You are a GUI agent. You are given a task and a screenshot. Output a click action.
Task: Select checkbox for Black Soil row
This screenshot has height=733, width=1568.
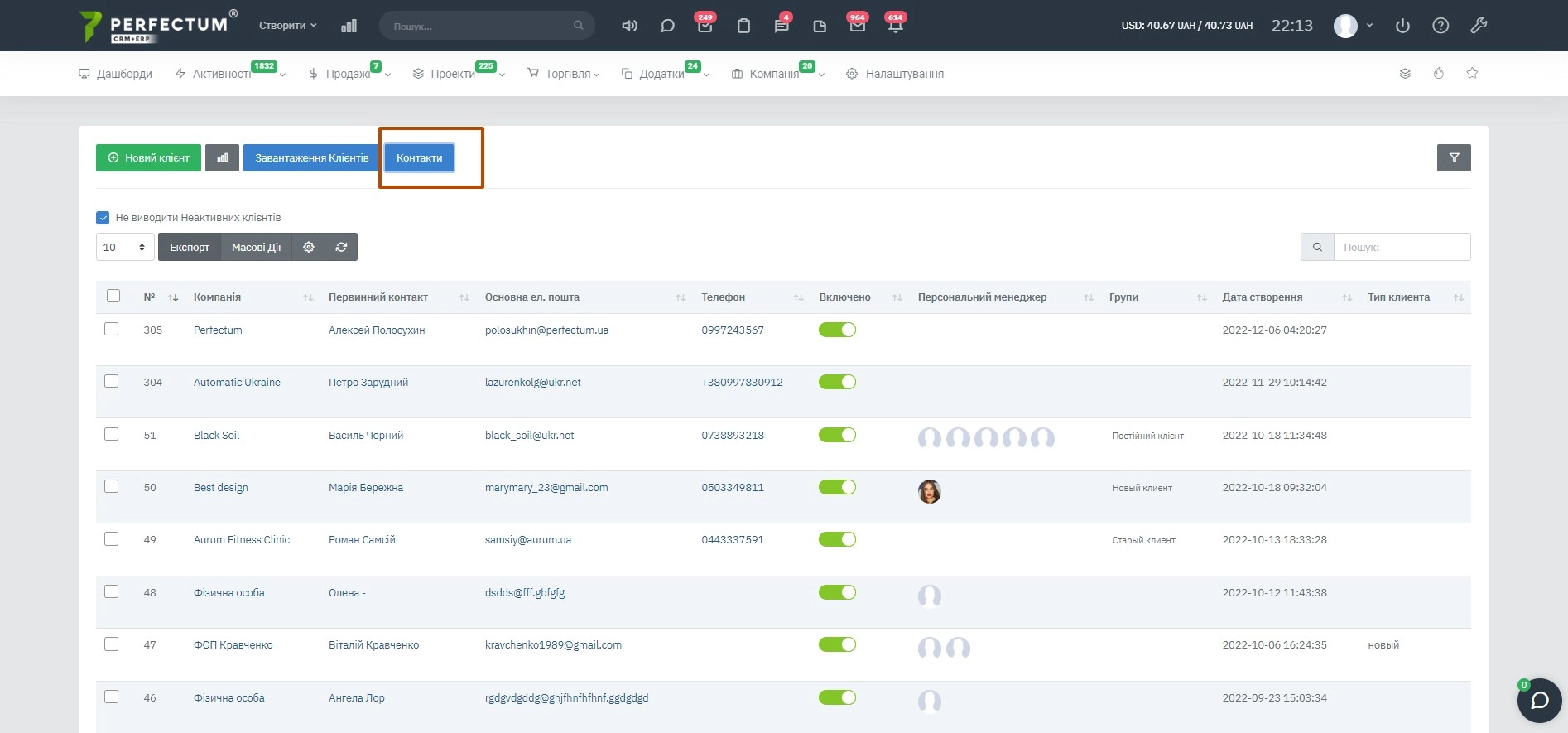point(111,434)
